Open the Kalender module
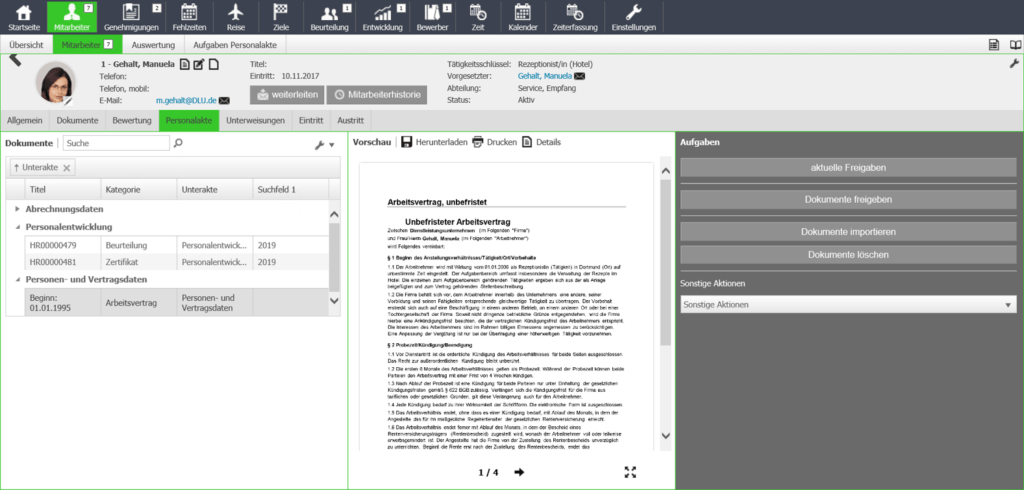The image size is (1024, 490). [522, 17]
